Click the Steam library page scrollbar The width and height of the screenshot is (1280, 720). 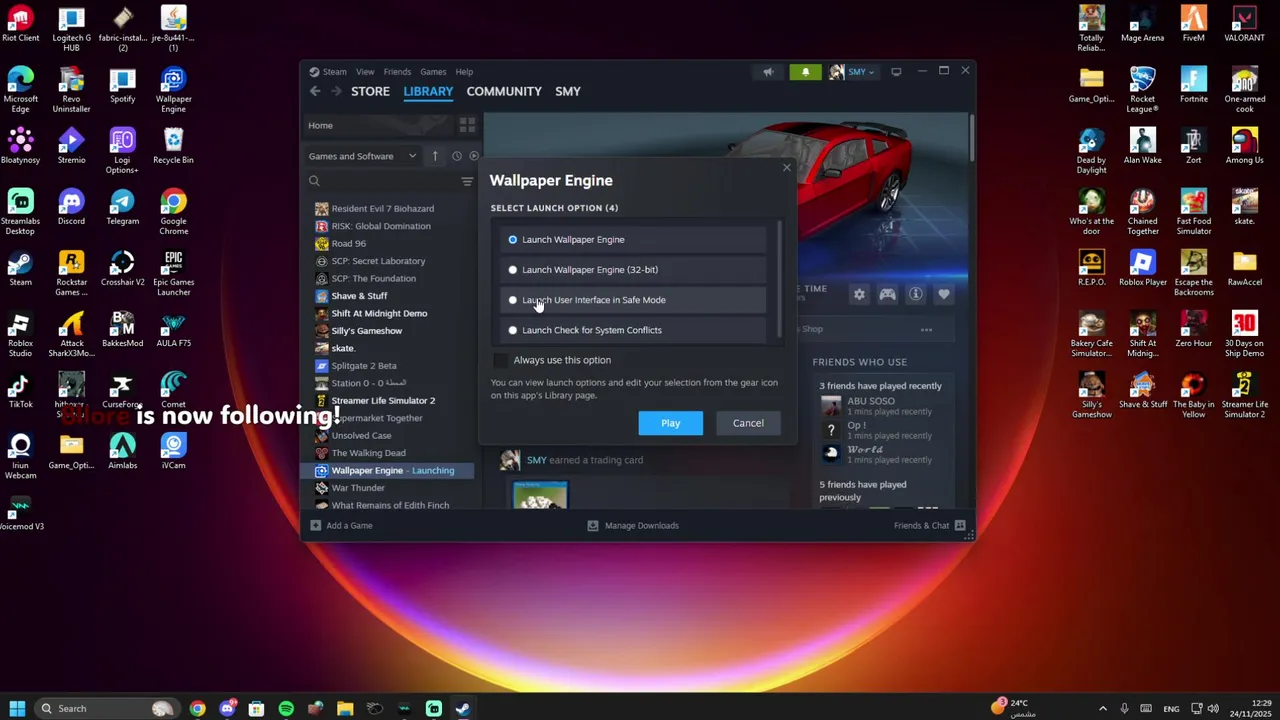click(x=970, y=138)
